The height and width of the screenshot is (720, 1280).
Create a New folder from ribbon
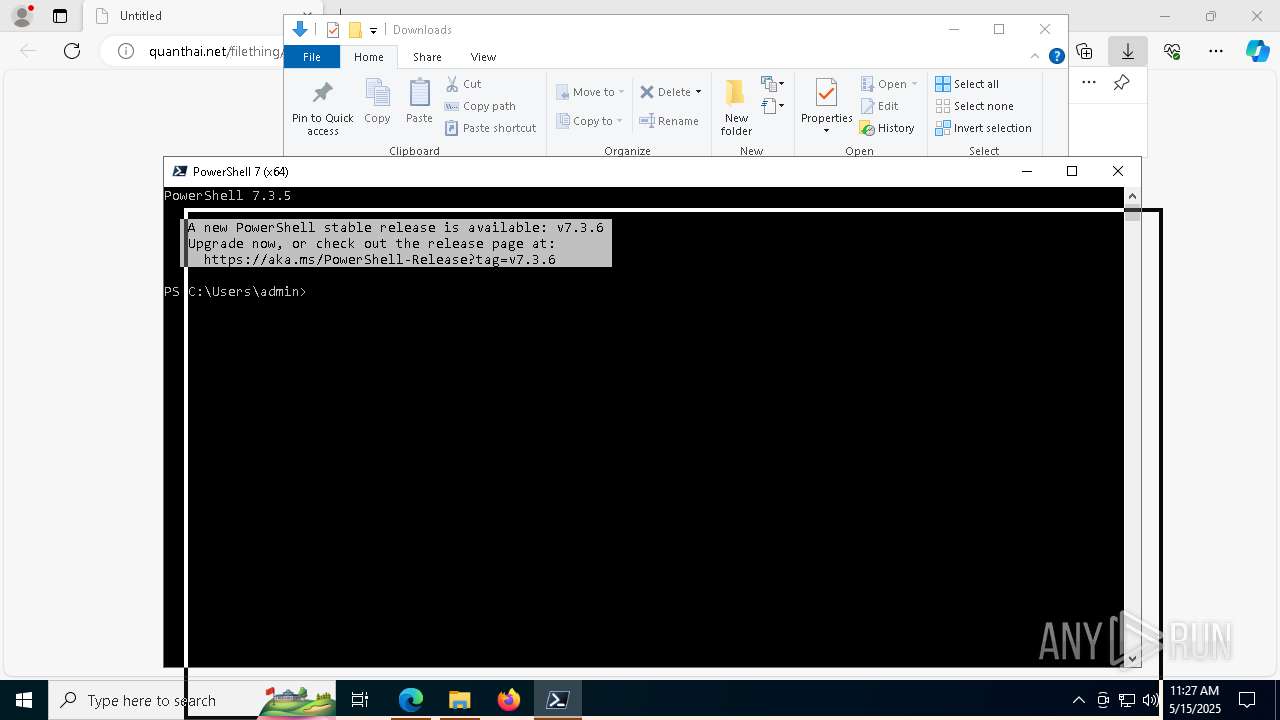tap(736, 107)
